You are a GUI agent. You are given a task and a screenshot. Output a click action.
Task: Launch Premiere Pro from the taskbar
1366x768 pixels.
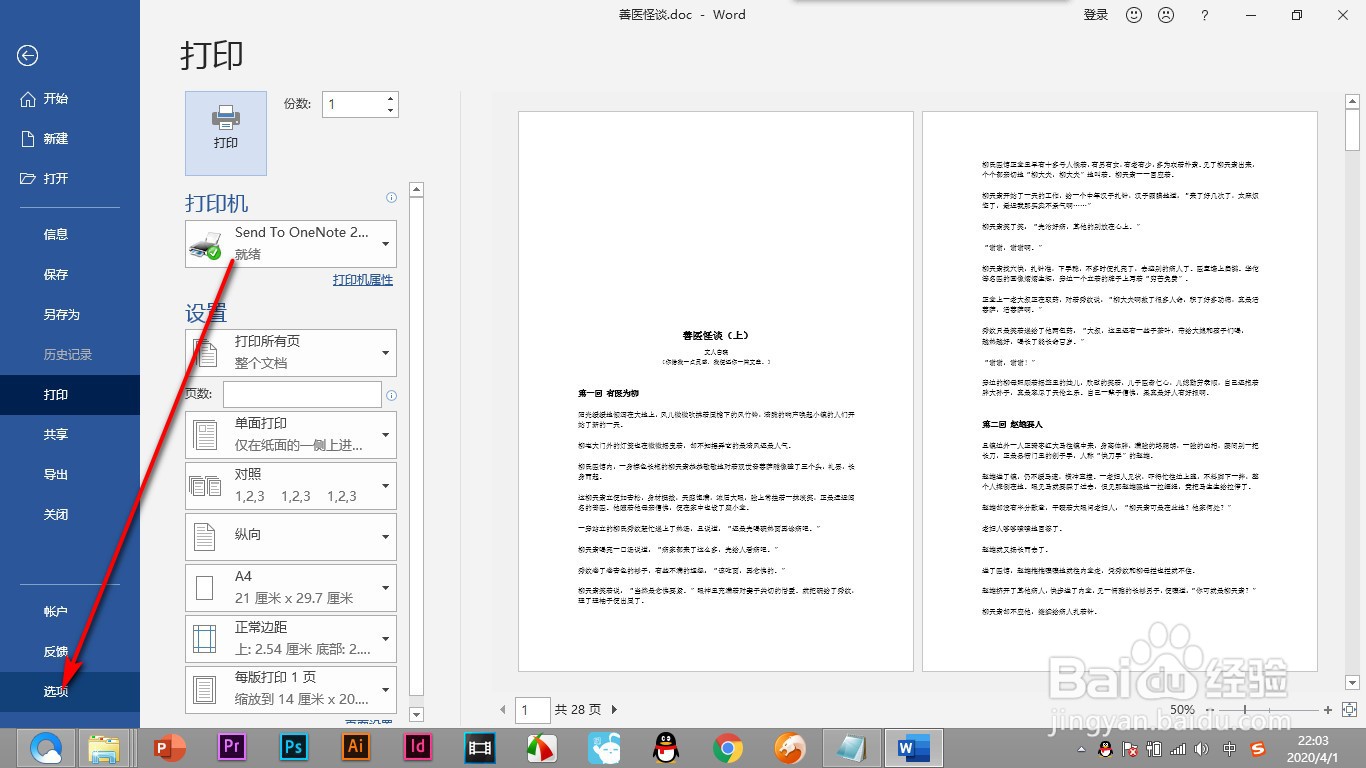click(232, 747)
